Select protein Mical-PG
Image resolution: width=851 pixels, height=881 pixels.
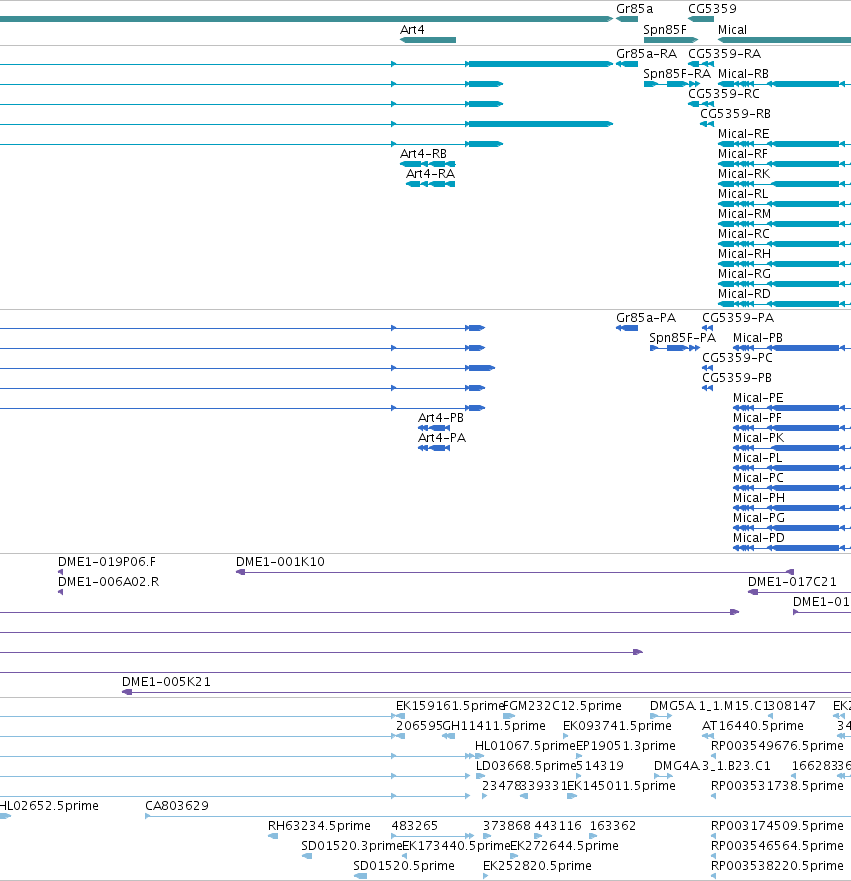[x=792, y=528]
